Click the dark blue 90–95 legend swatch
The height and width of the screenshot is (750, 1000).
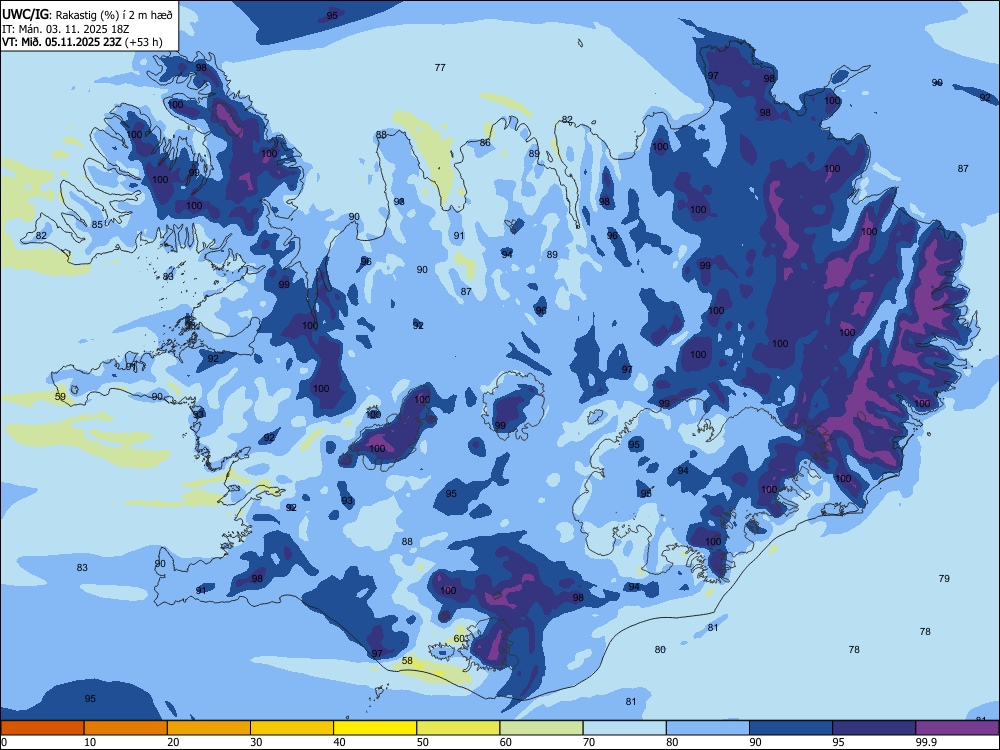791,728
